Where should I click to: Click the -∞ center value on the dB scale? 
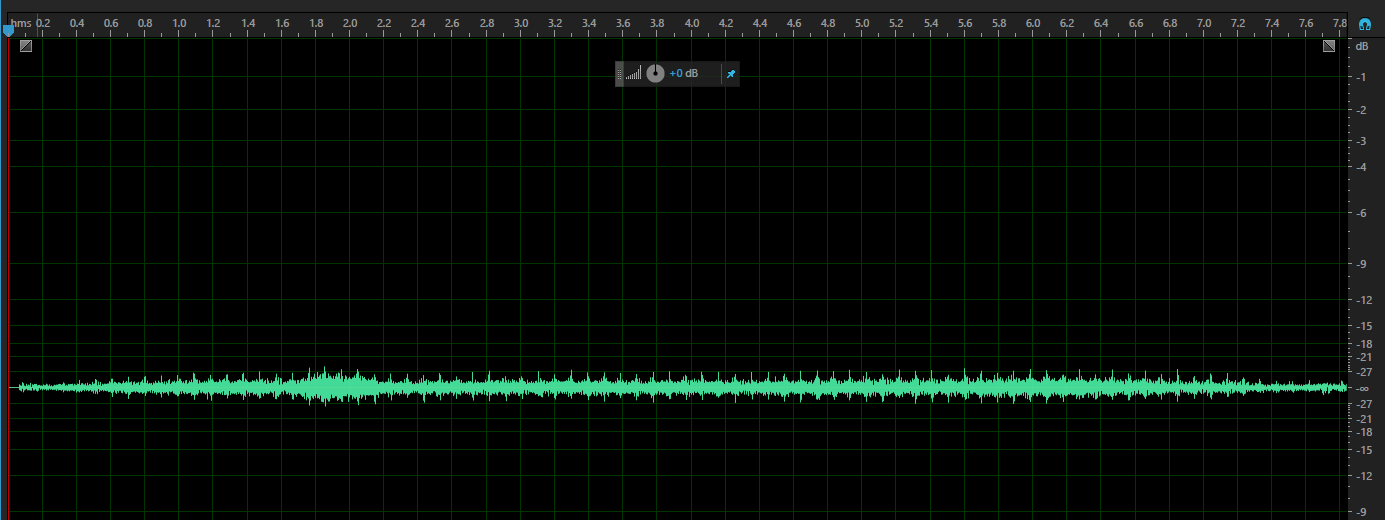coord(1362,388)
